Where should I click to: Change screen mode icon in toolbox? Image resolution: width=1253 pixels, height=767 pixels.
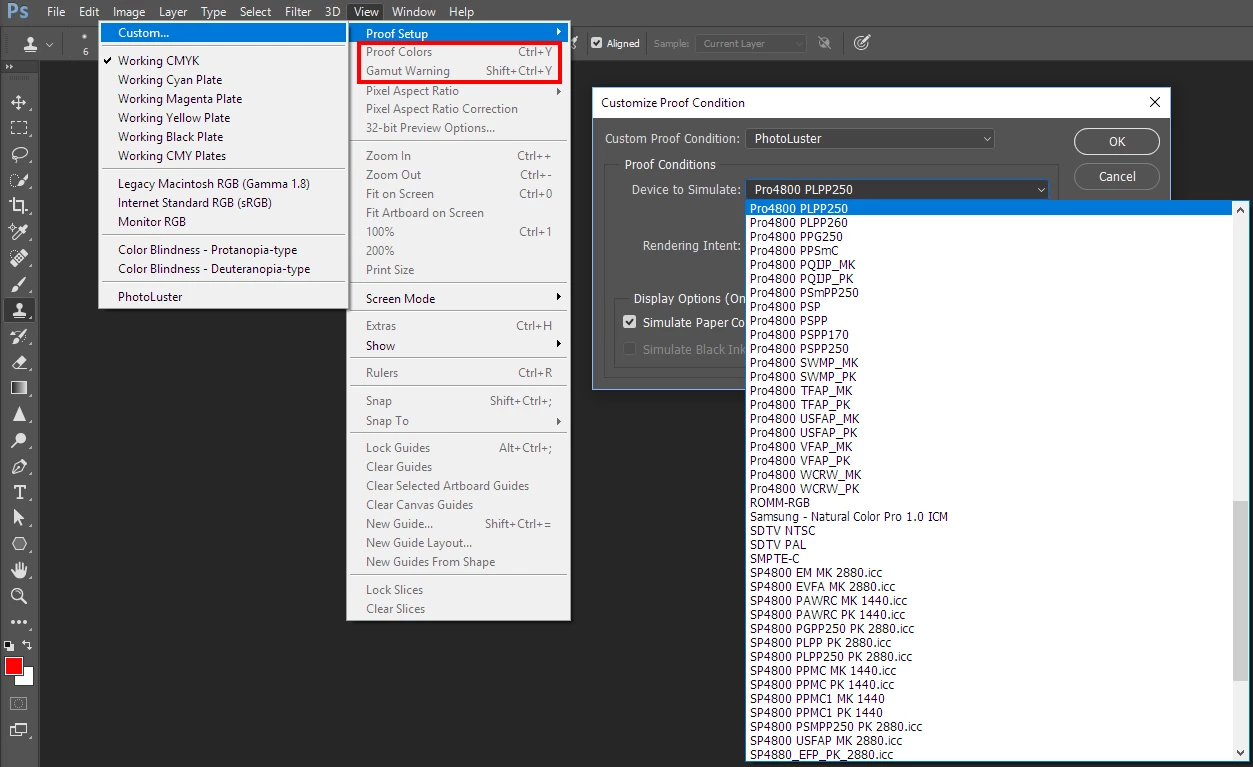tap(18, 730)
